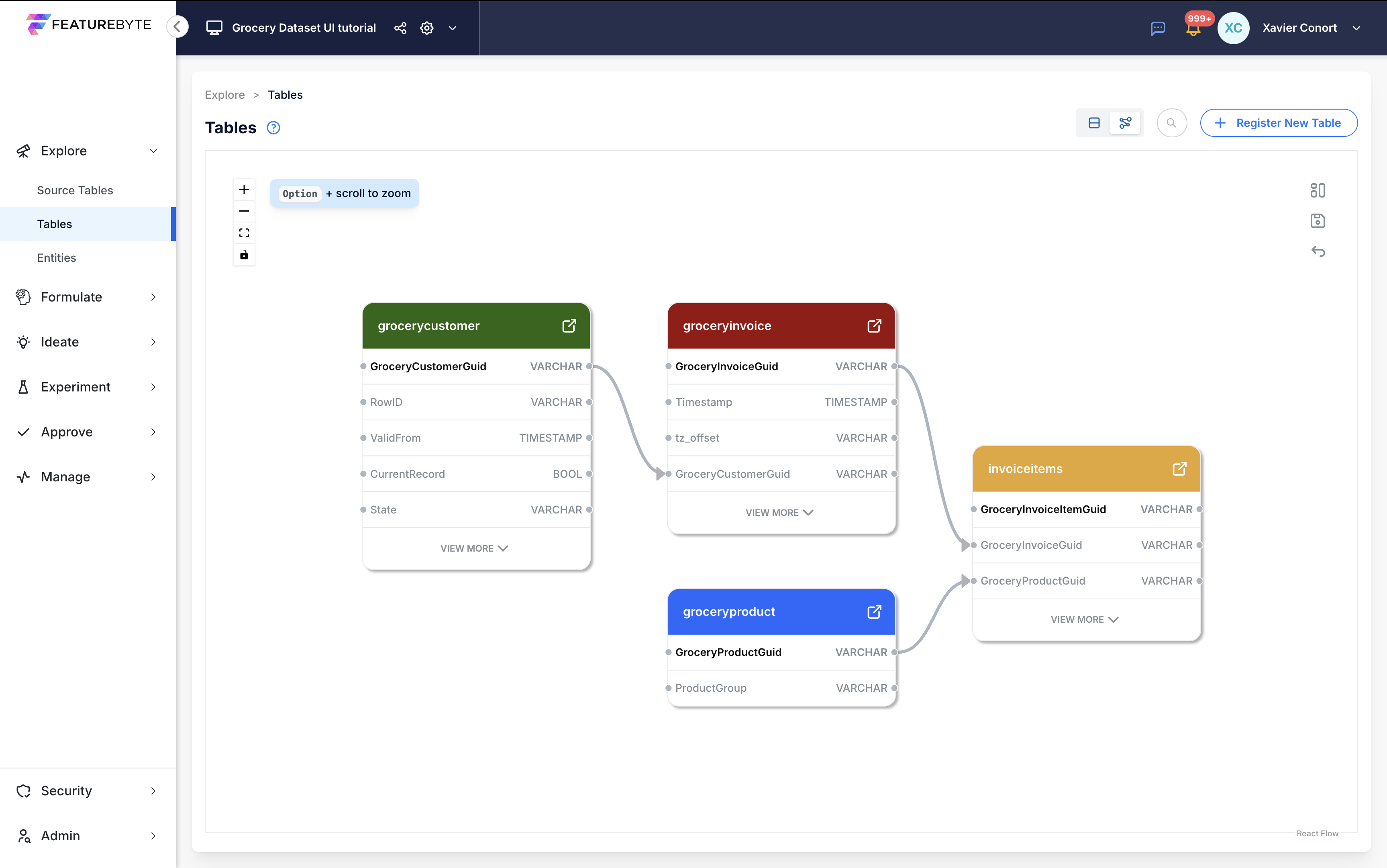Screen dimensions: 1387x868
Task: Open the tables search icon
Action: click(x=1171, y=123)
